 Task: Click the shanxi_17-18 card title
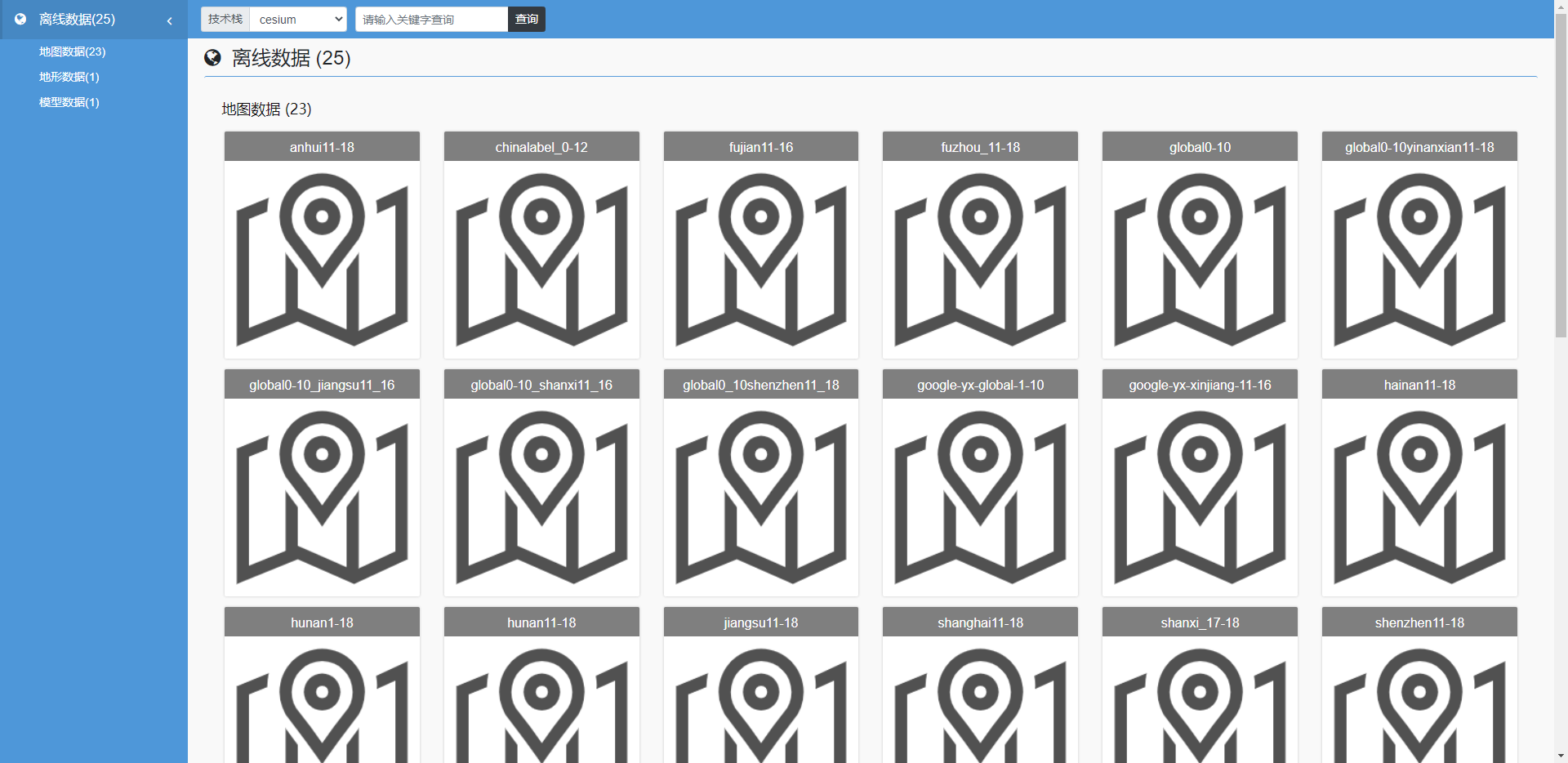pyautogui.click(x=1200, y=622)
